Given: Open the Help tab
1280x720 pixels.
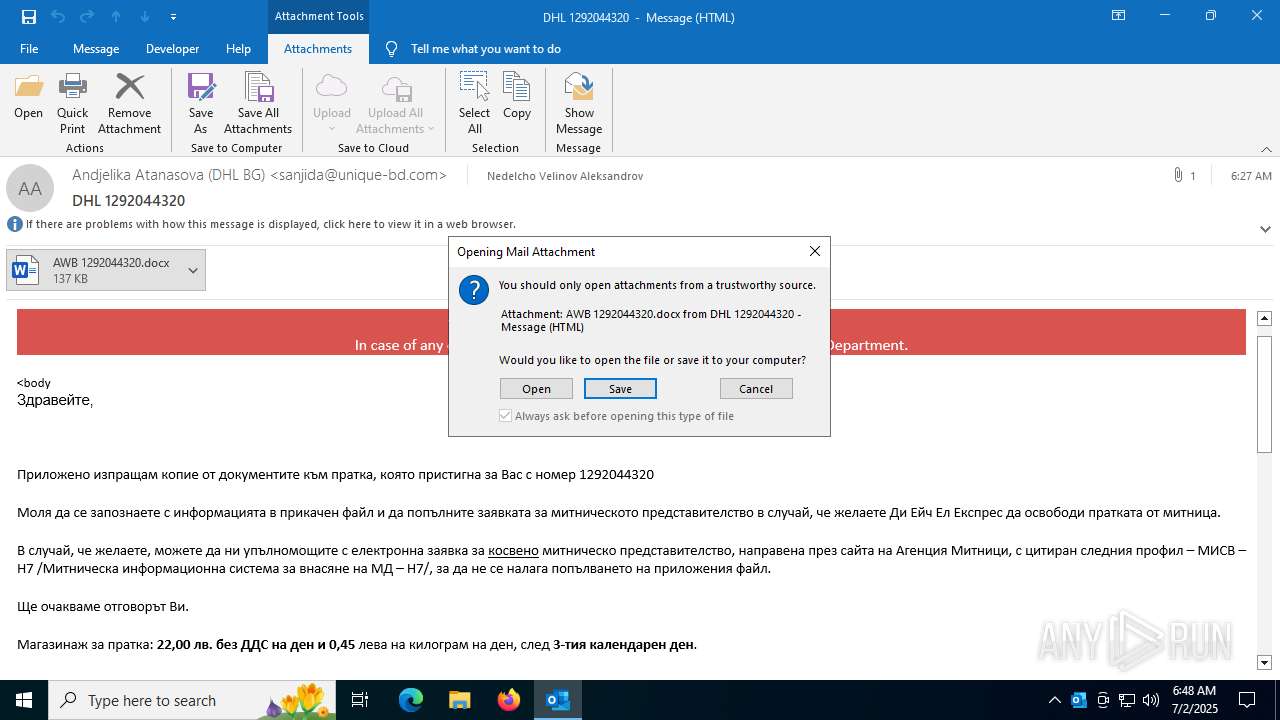Looking at the screenshot, I should (238, 49).
